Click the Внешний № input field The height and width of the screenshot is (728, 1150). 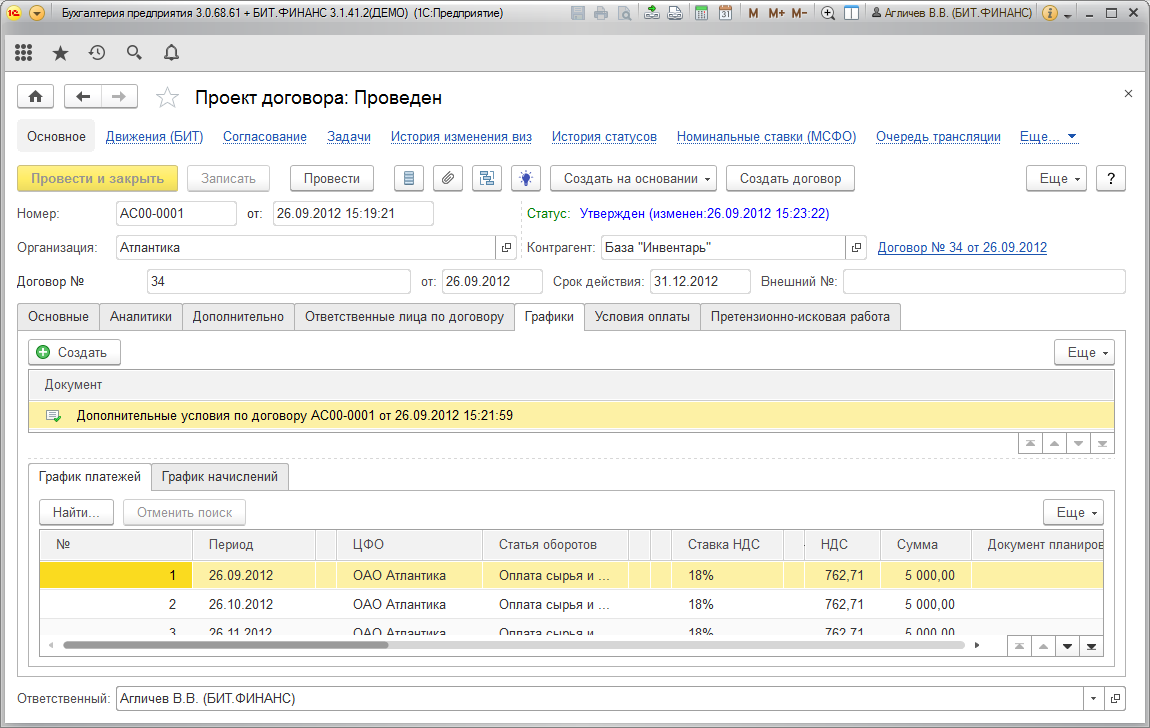click(984, 282)
